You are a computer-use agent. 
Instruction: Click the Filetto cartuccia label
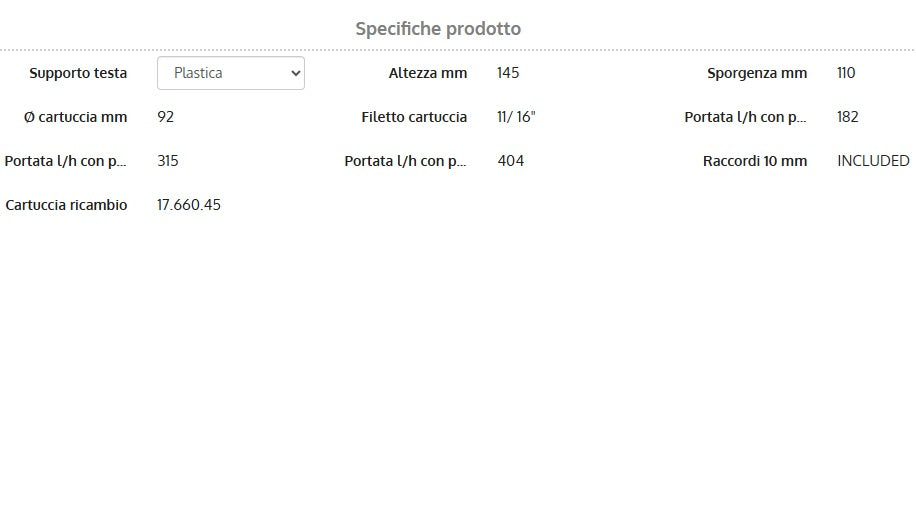tap(414, 117)
